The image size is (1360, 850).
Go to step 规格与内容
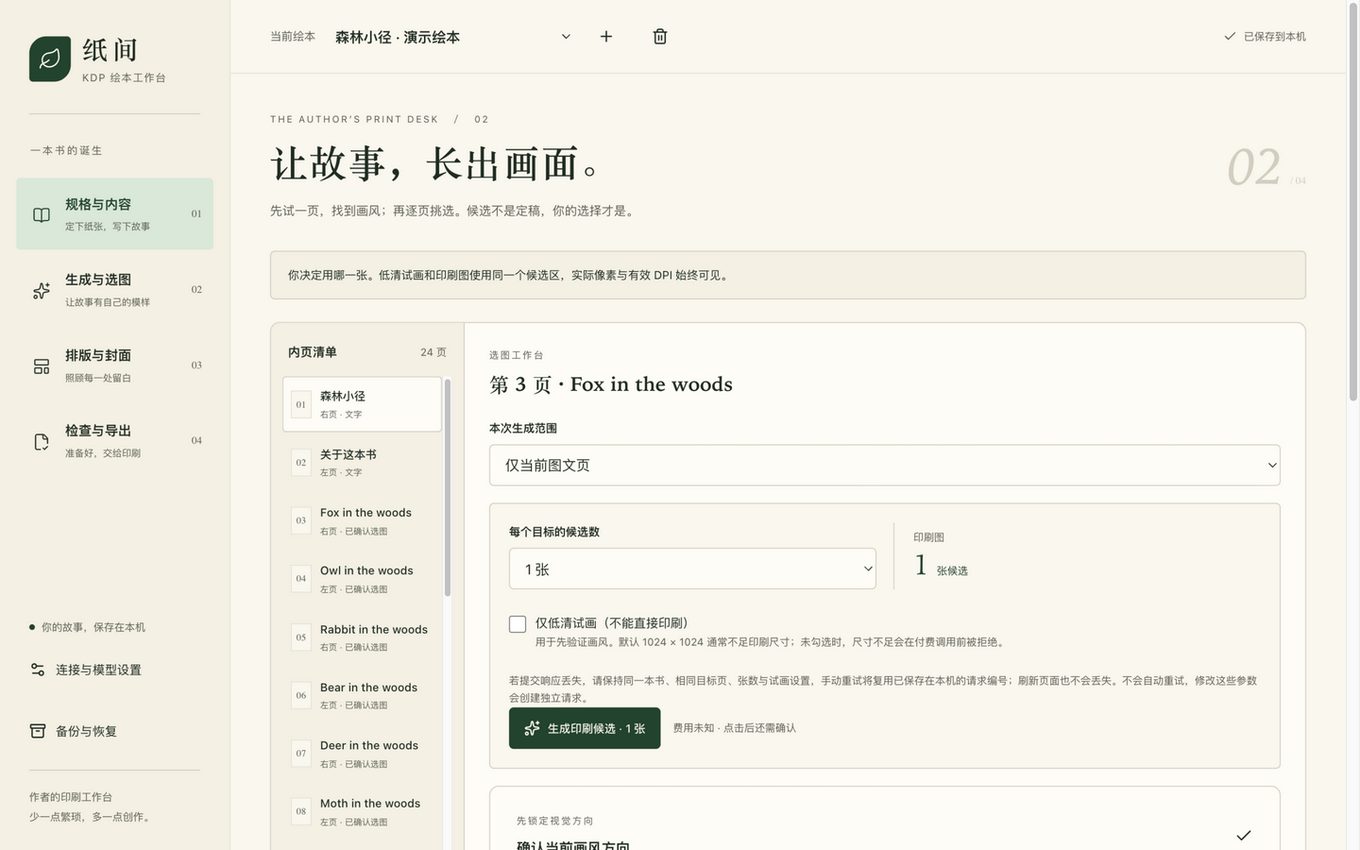pos(115,214)
